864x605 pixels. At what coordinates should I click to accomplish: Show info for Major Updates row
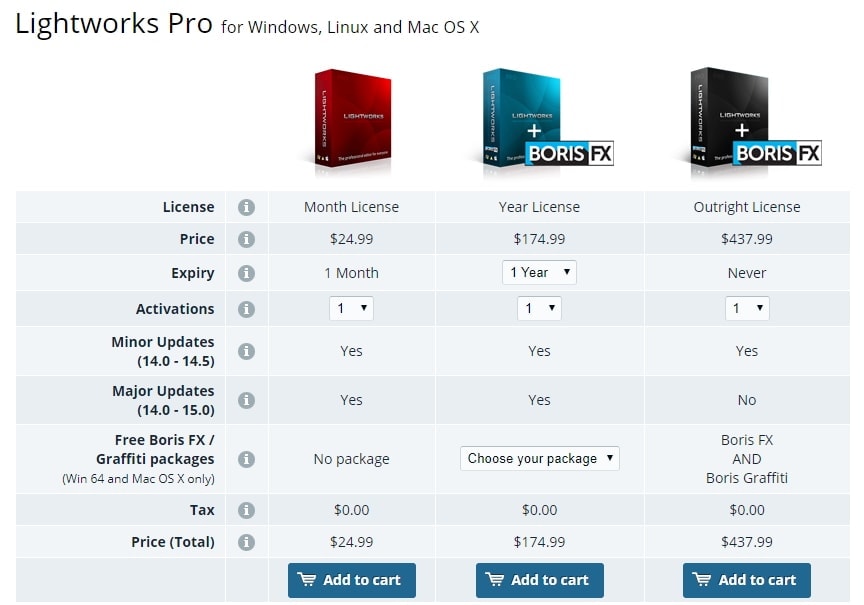point(246,400)
